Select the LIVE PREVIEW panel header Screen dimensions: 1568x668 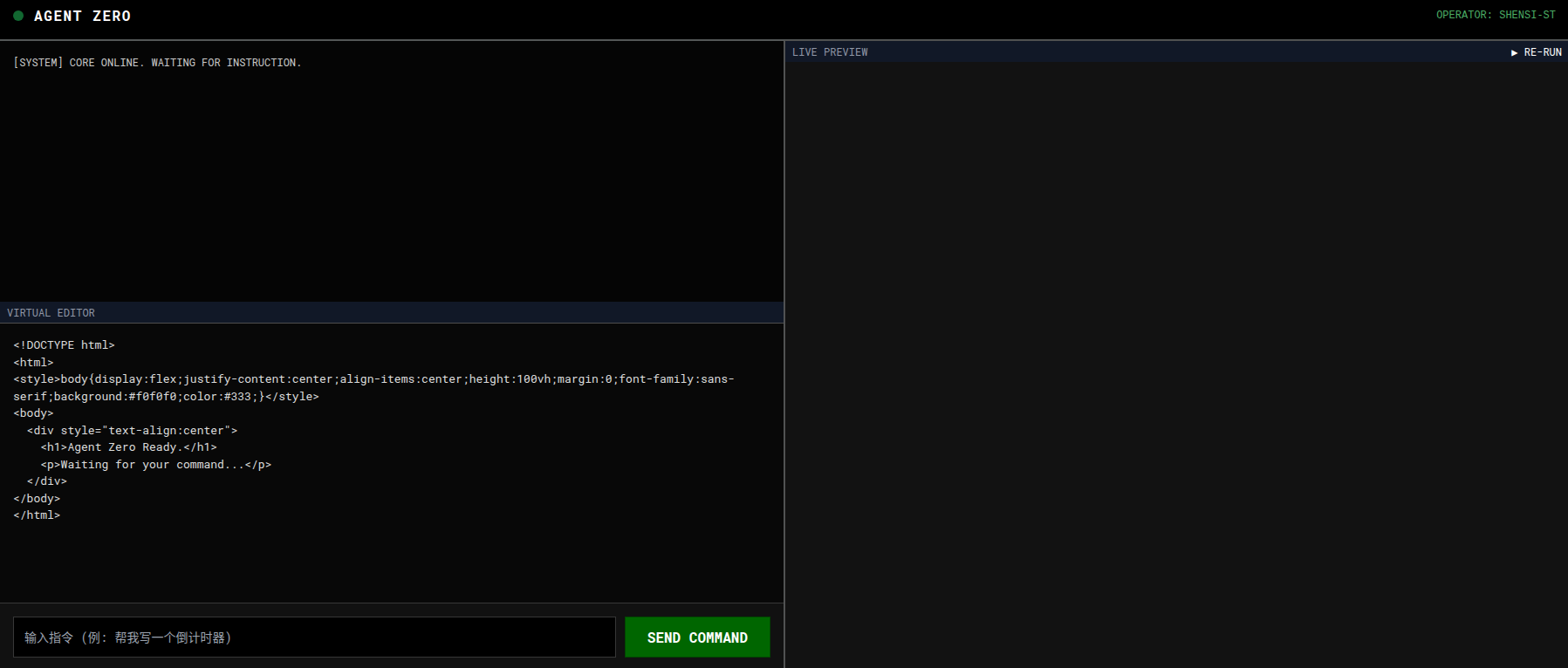point(830,52)
